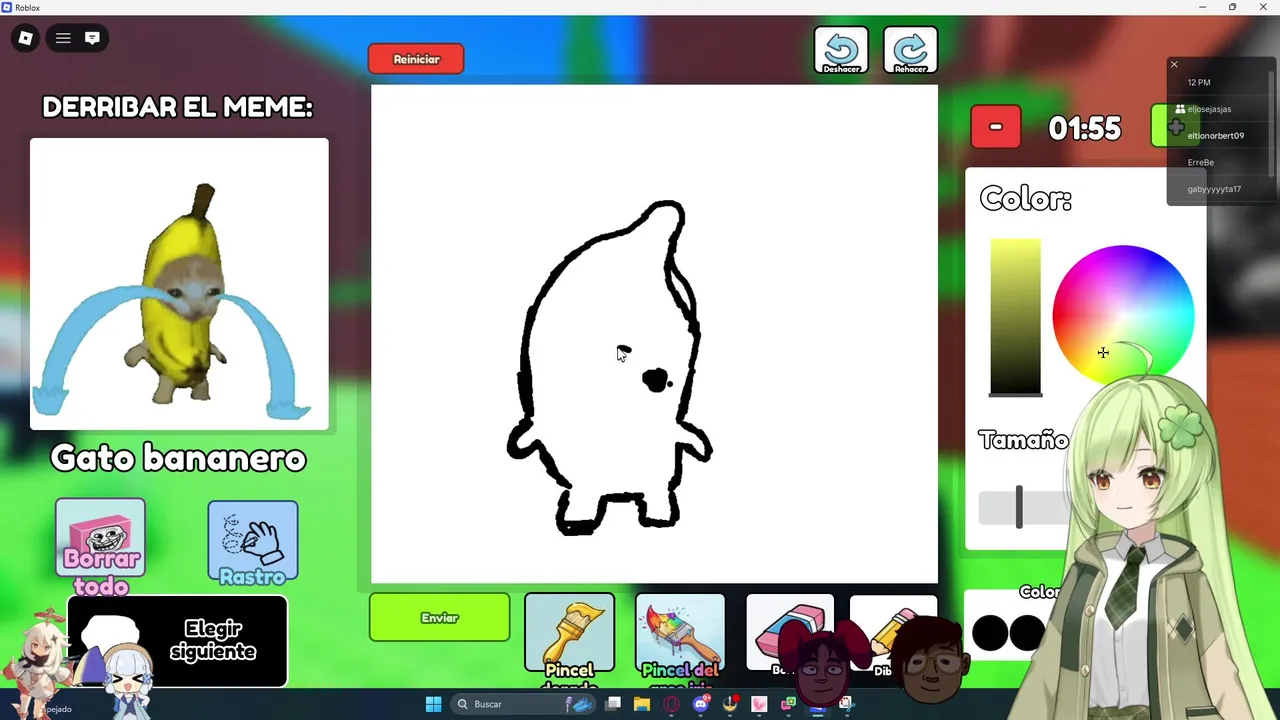Screen dimensions: 1280x720
Task: Select player eltionorbert09 in list
Action: (1215, 136)
